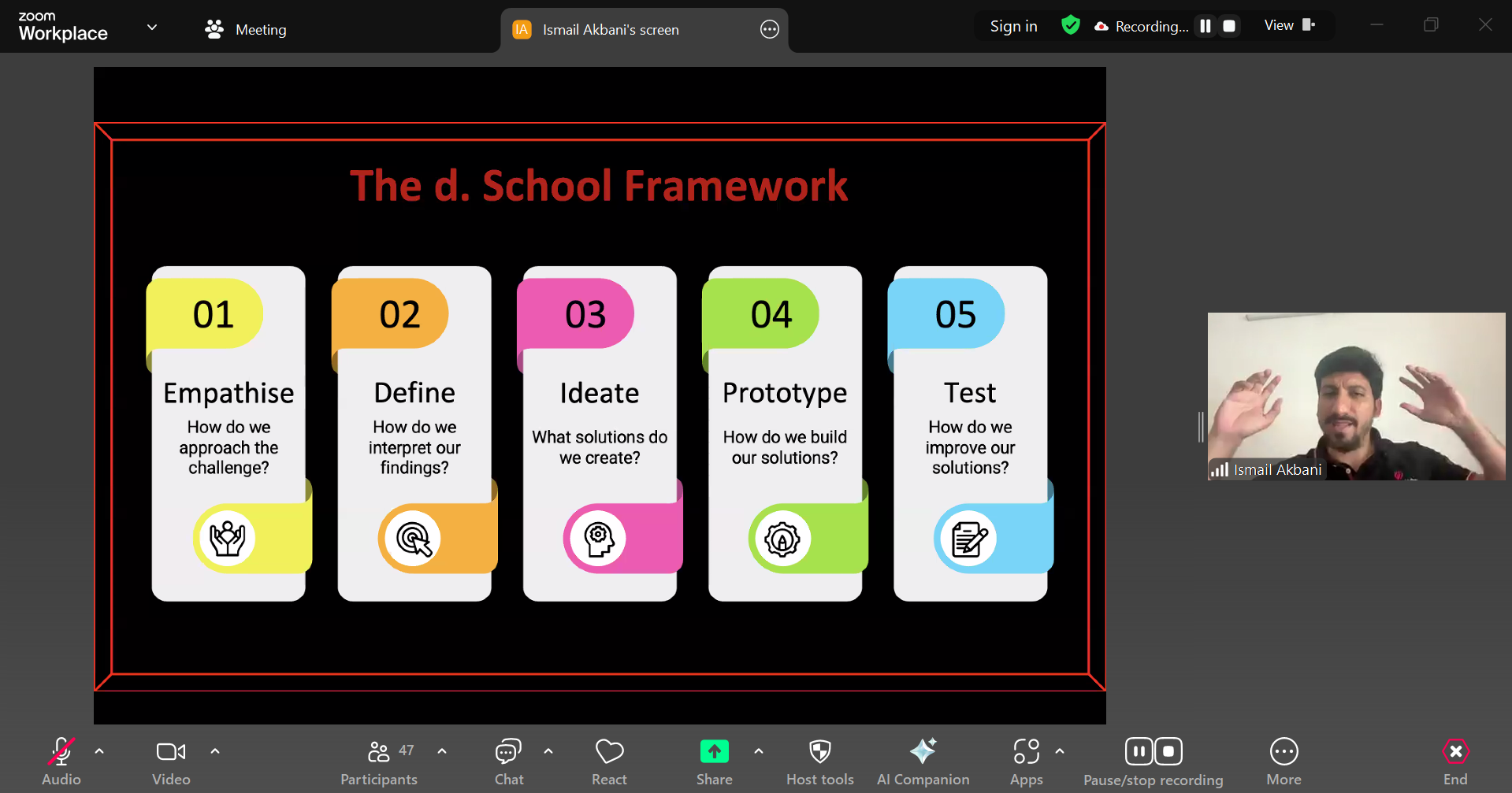Click Ismail Akbani's video thumbnail
The height and width of the screenshot is (793, 1512).
tap(1355, 396)
